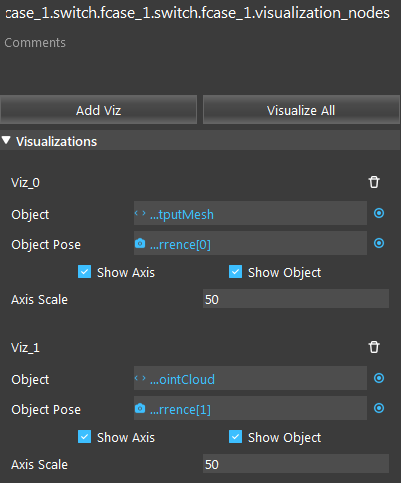Click the target icon beside Viz_0 Object field

tap(379, 213)
